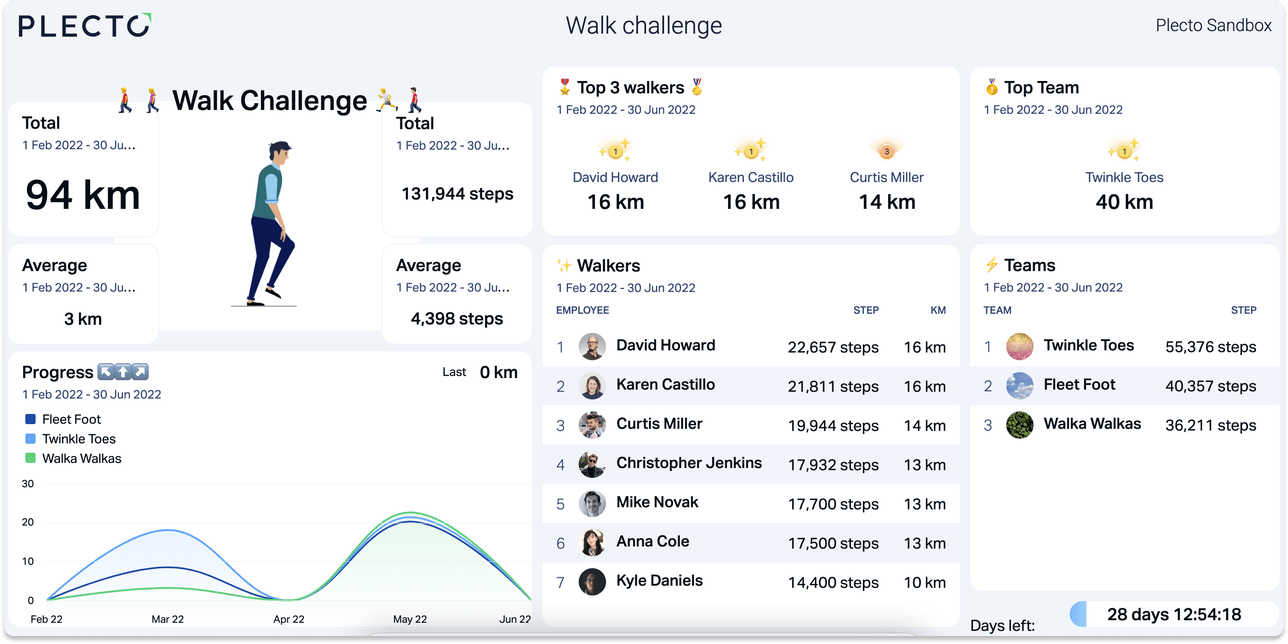
Task: Click the bronze medal above Curtis Miller
Action: (886, 151)
